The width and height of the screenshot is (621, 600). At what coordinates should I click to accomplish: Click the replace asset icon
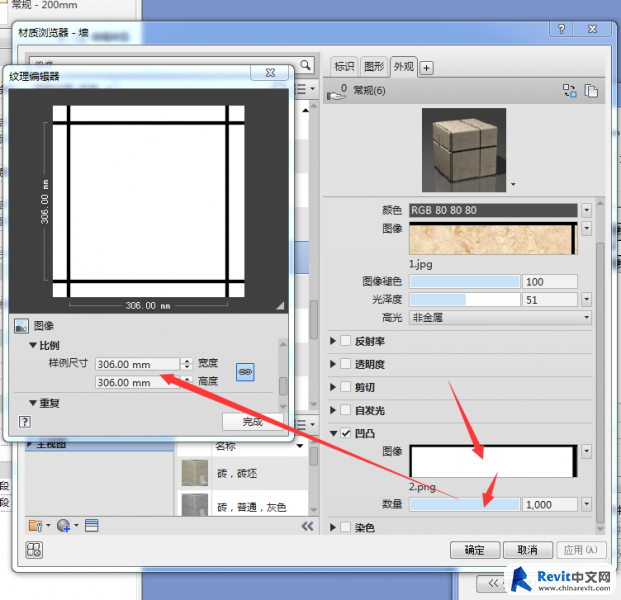[x=570, y=90]
